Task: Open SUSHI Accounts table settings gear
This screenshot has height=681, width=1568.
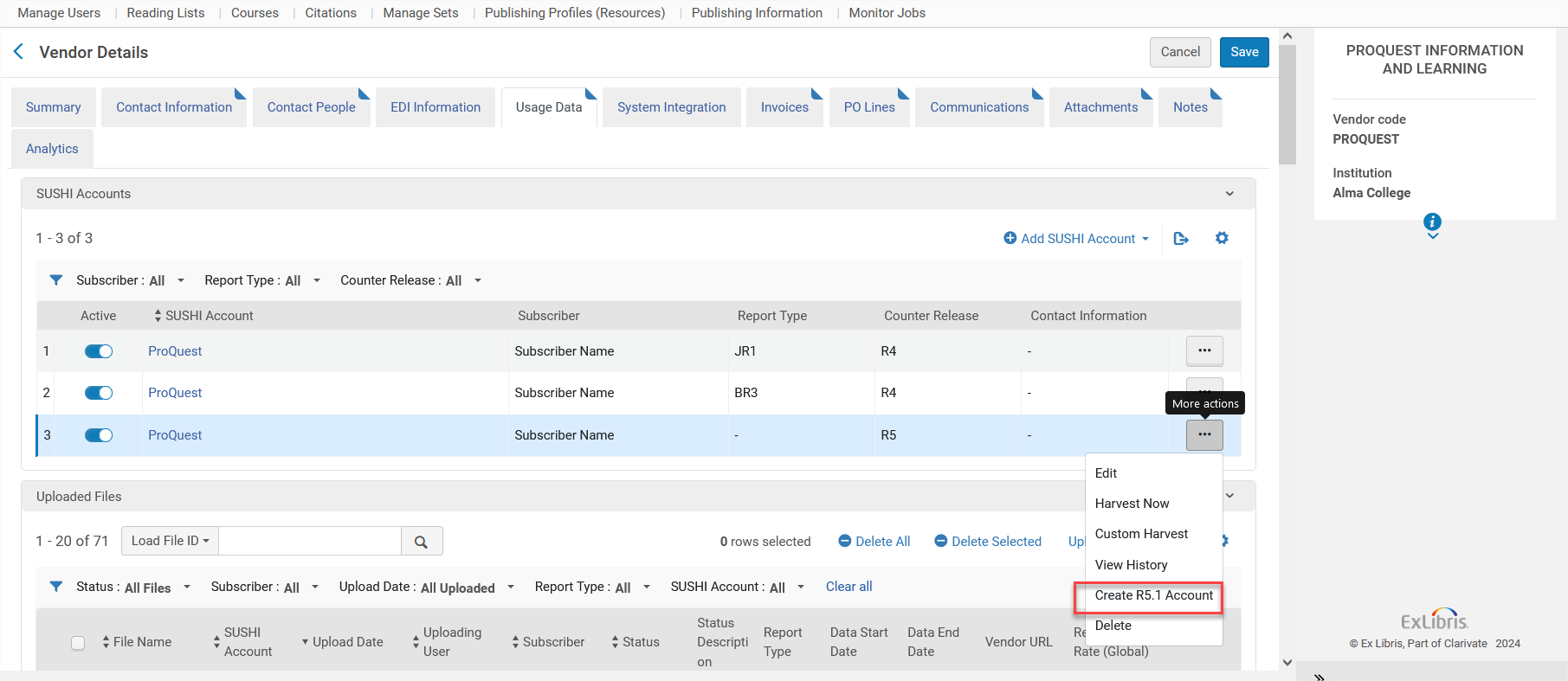Action: [1222, 238]
